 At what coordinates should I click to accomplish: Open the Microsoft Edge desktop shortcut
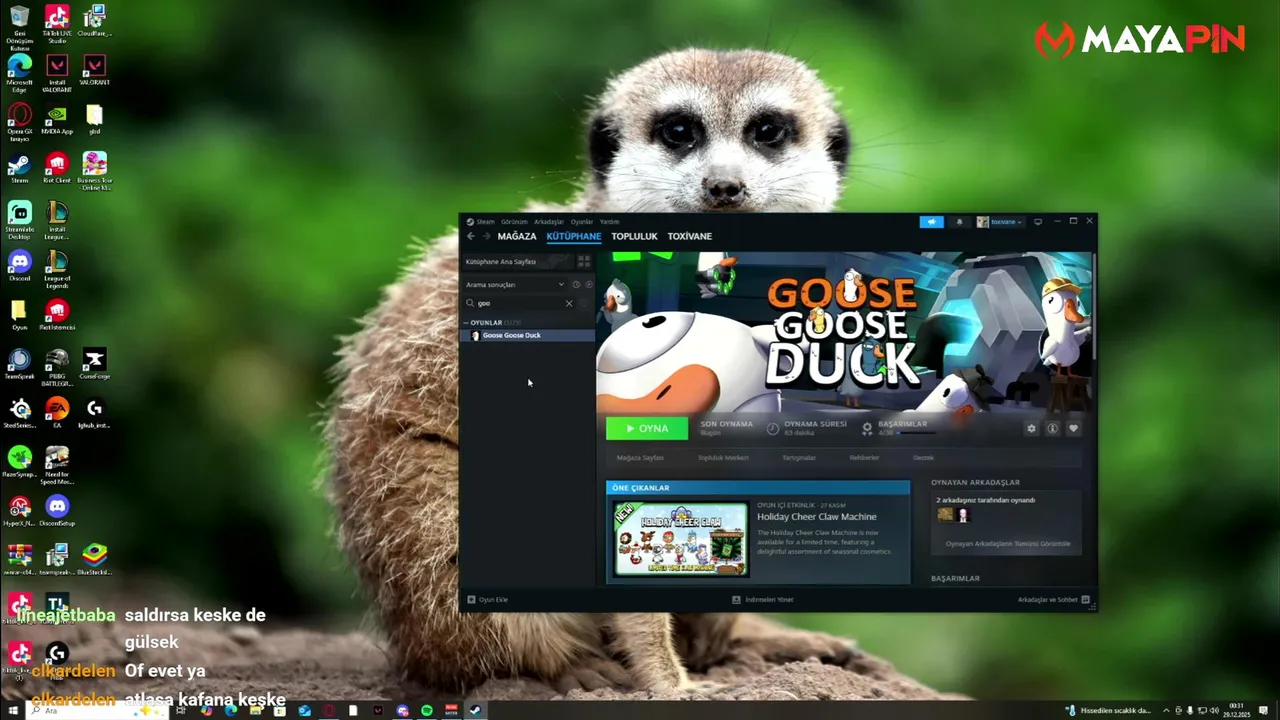pos(19,73)
